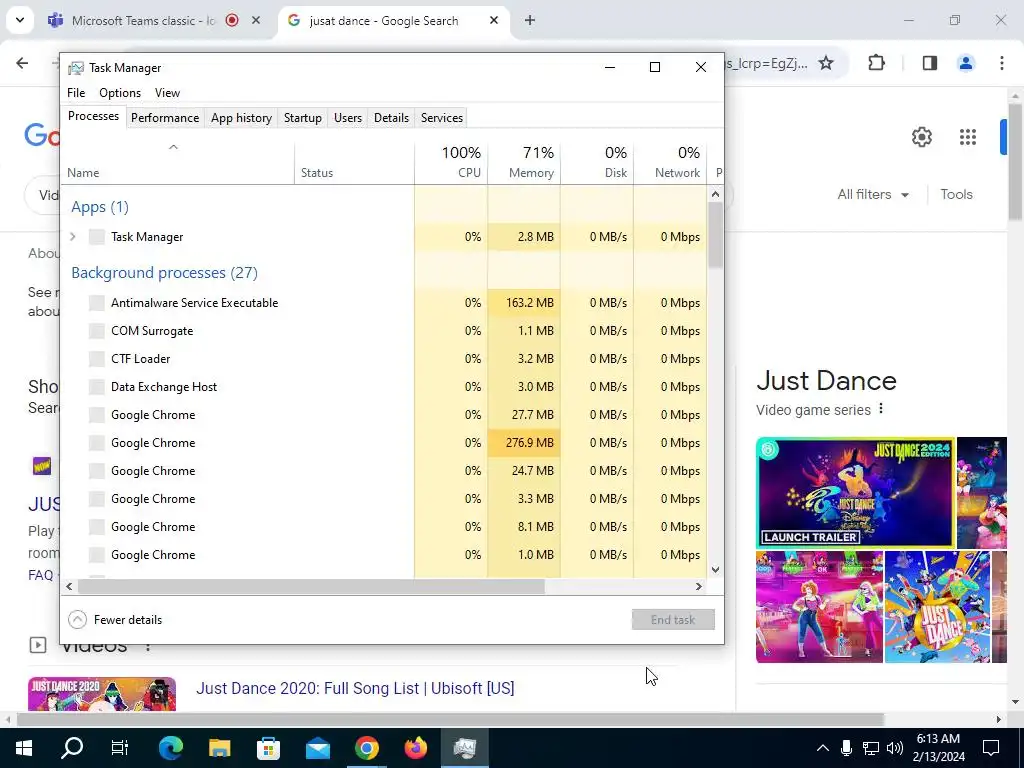Viewport: 1024px width, 768px height.
Task: Switch to the Performance tab
Action: pyautogui.click(x=165, y=118)
